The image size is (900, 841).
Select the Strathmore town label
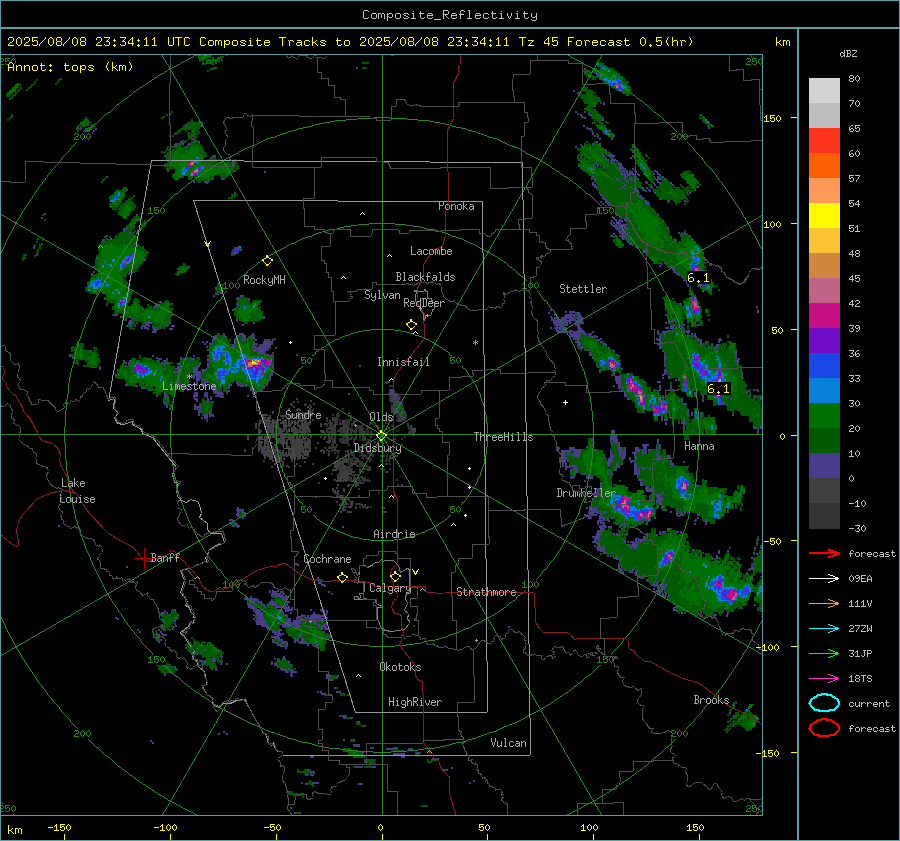(x=486, y=592)
